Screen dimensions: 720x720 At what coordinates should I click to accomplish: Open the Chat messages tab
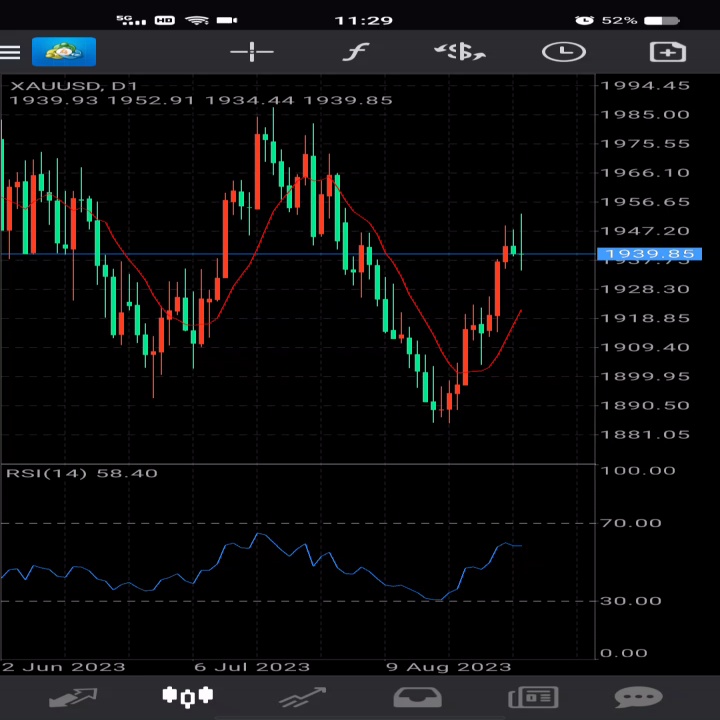638,697
